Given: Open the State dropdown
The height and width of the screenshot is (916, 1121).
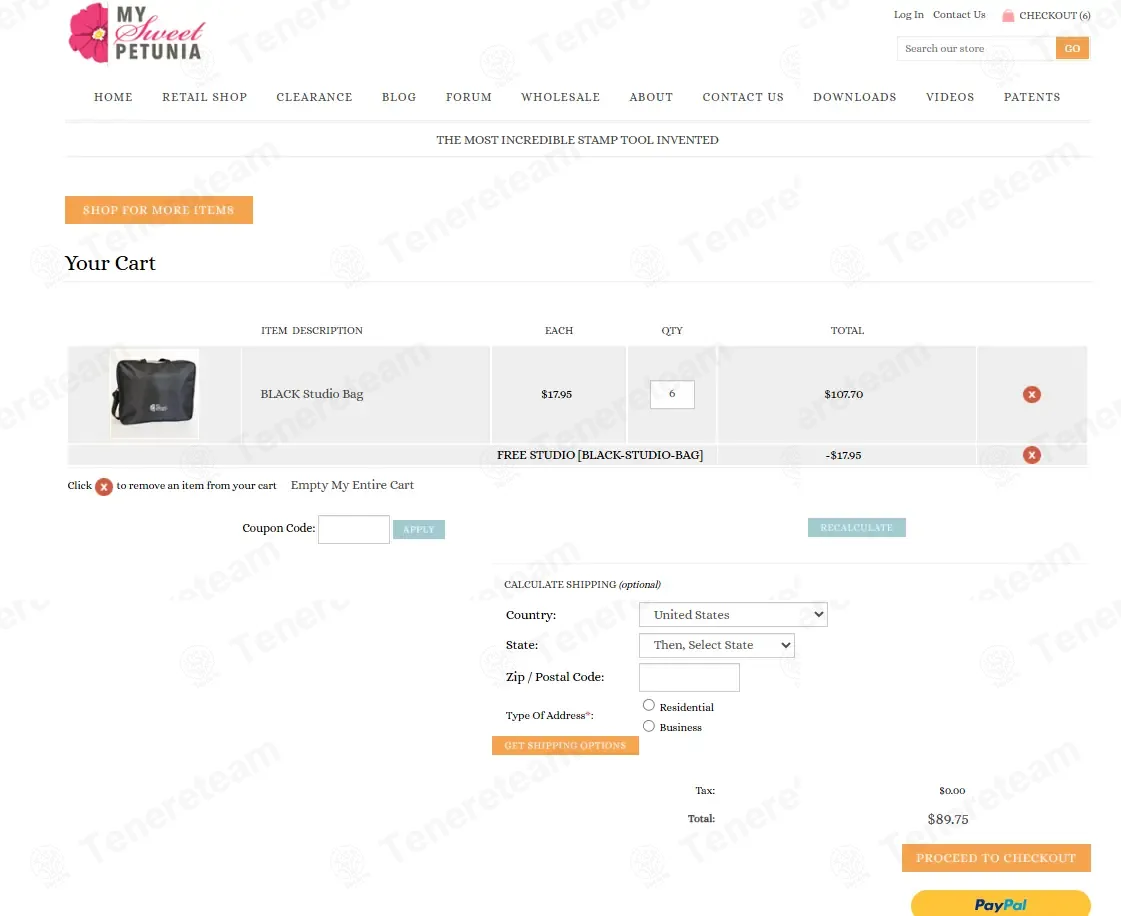Looking at the screenshot, I should 716,645.
